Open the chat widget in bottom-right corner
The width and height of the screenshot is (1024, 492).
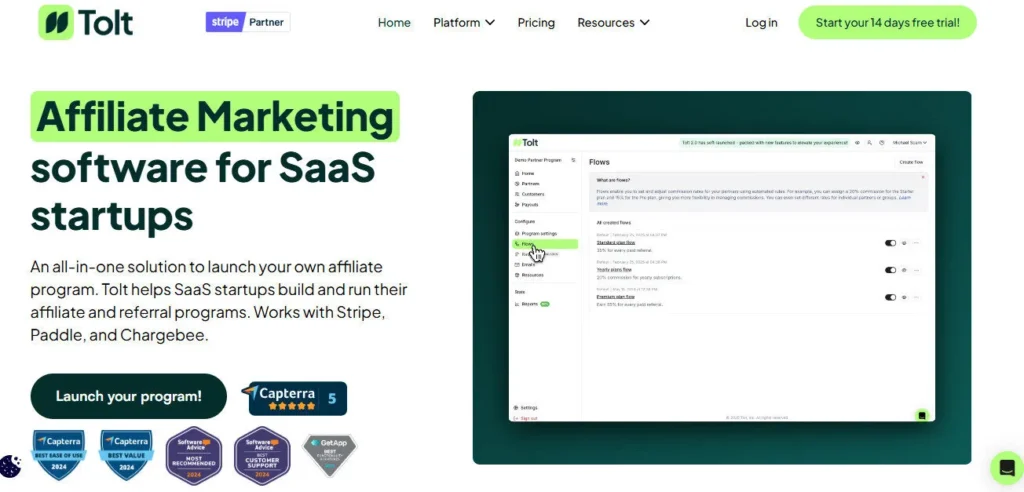tap(1006, 467)
